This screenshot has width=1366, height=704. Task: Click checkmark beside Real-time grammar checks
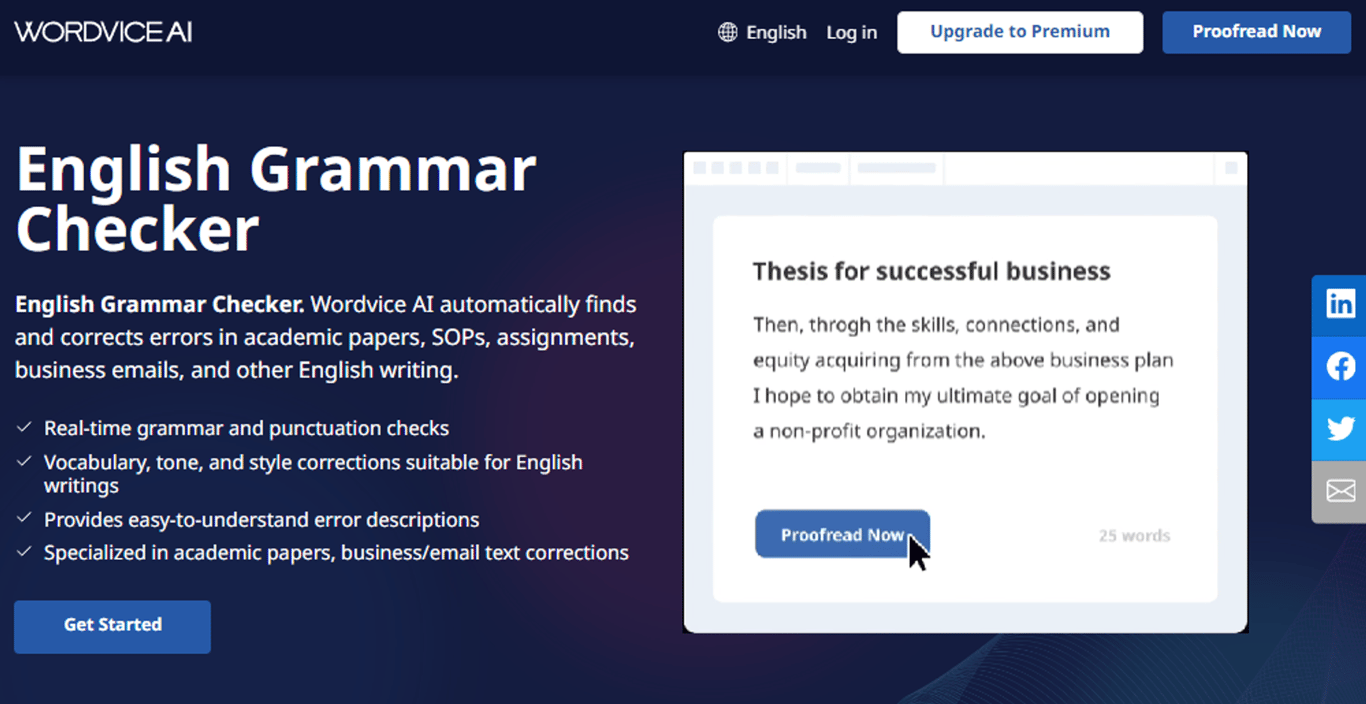click(x=24, y=428)
